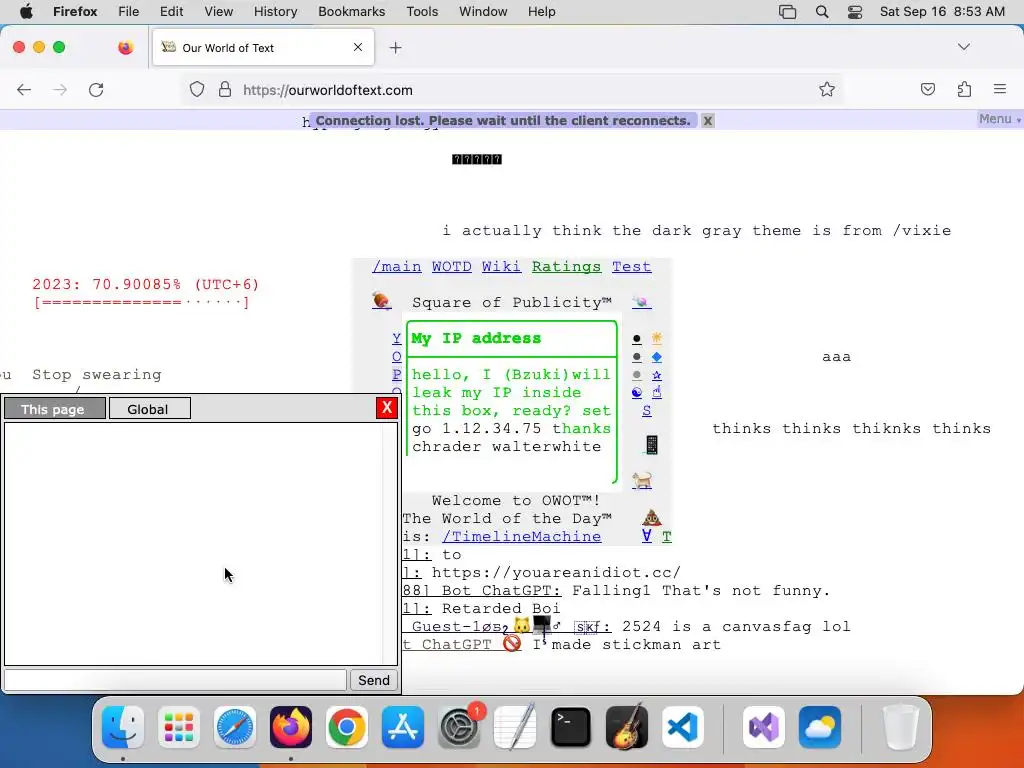Open macOS Control Center
The width and height of the screenshot is (1024, 768).
click(x=854, y=12)
